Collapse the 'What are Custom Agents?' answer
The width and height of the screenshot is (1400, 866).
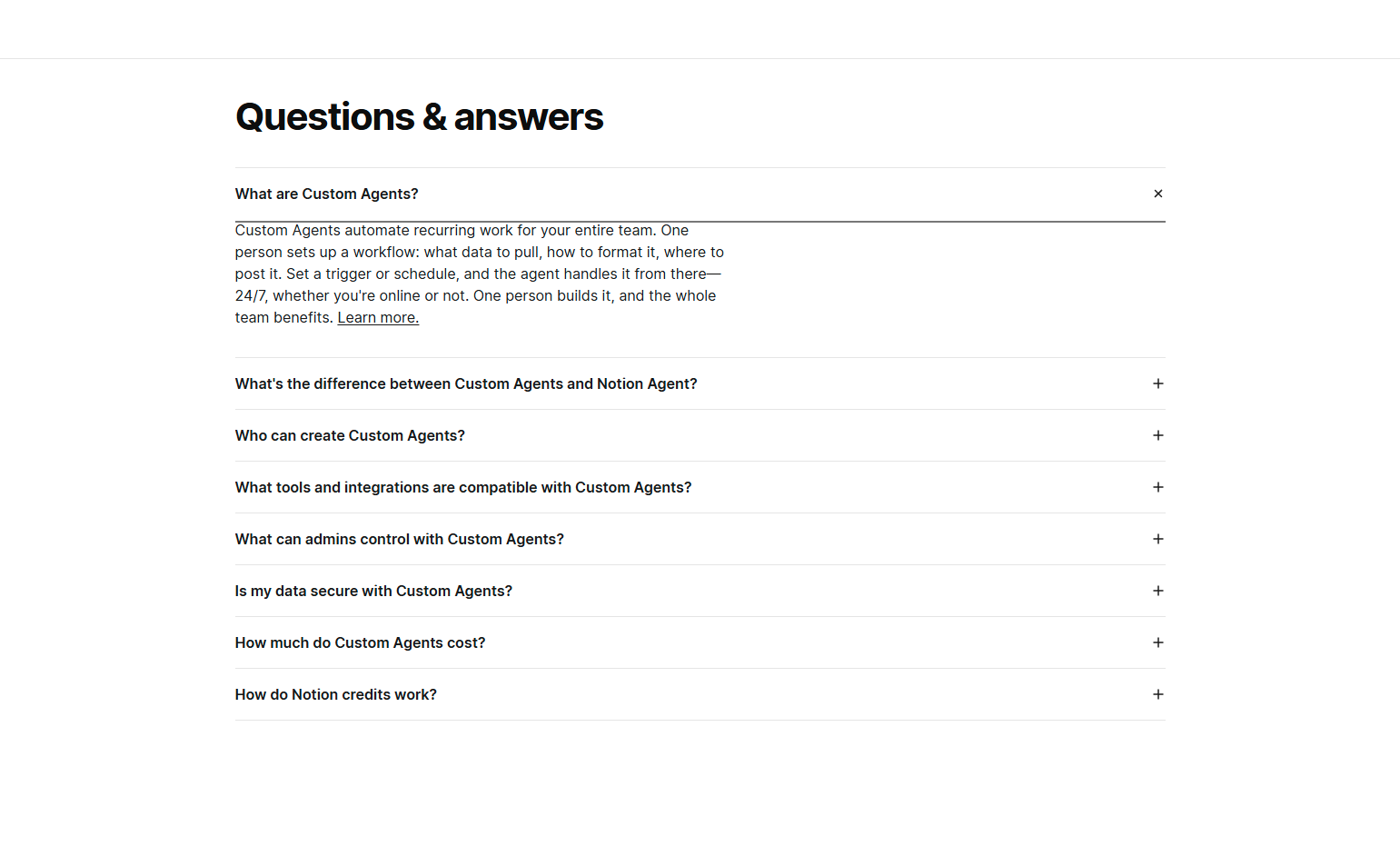click(1158, 194)
